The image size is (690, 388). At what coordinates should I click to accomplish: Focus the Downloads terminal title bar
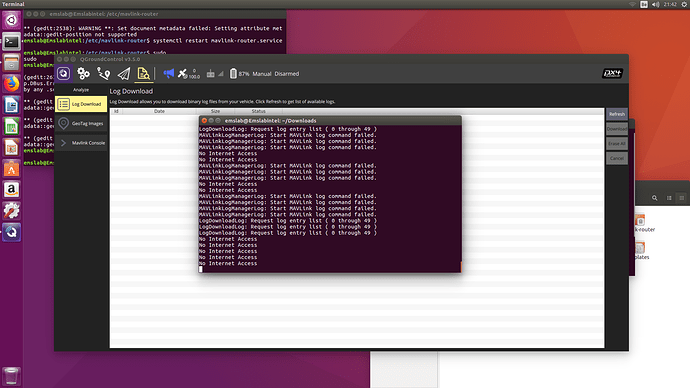(x=330, y=120)
